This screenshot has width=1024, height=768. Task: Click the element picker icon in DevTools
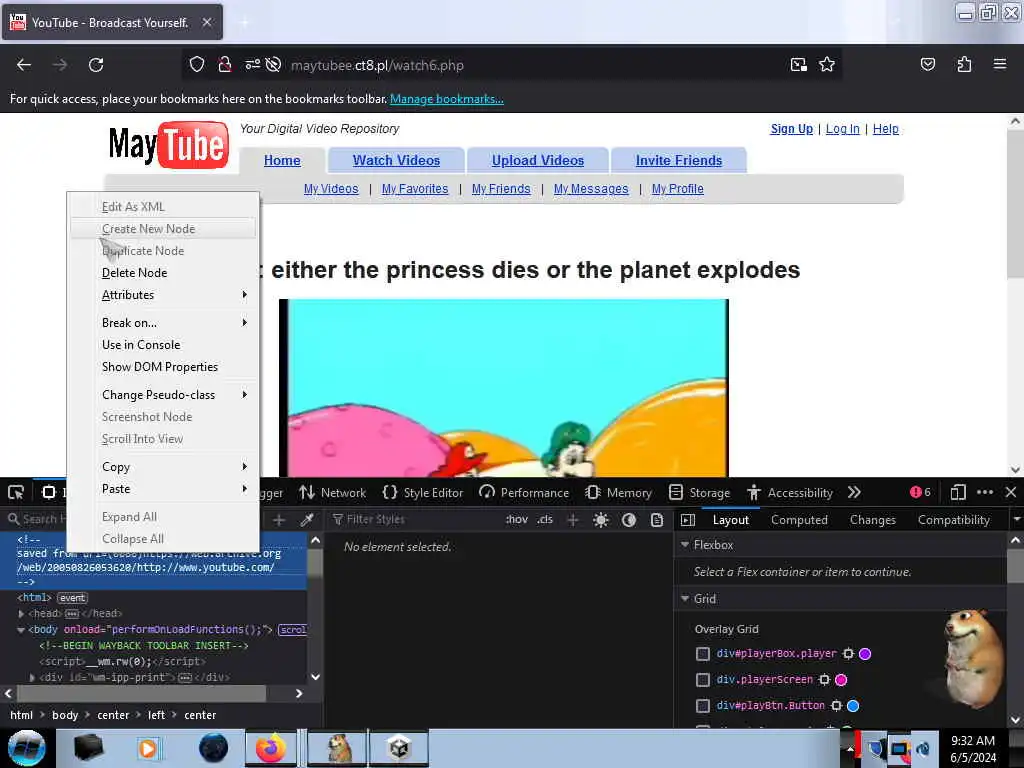pyautogui.click(x=16, y=492)
